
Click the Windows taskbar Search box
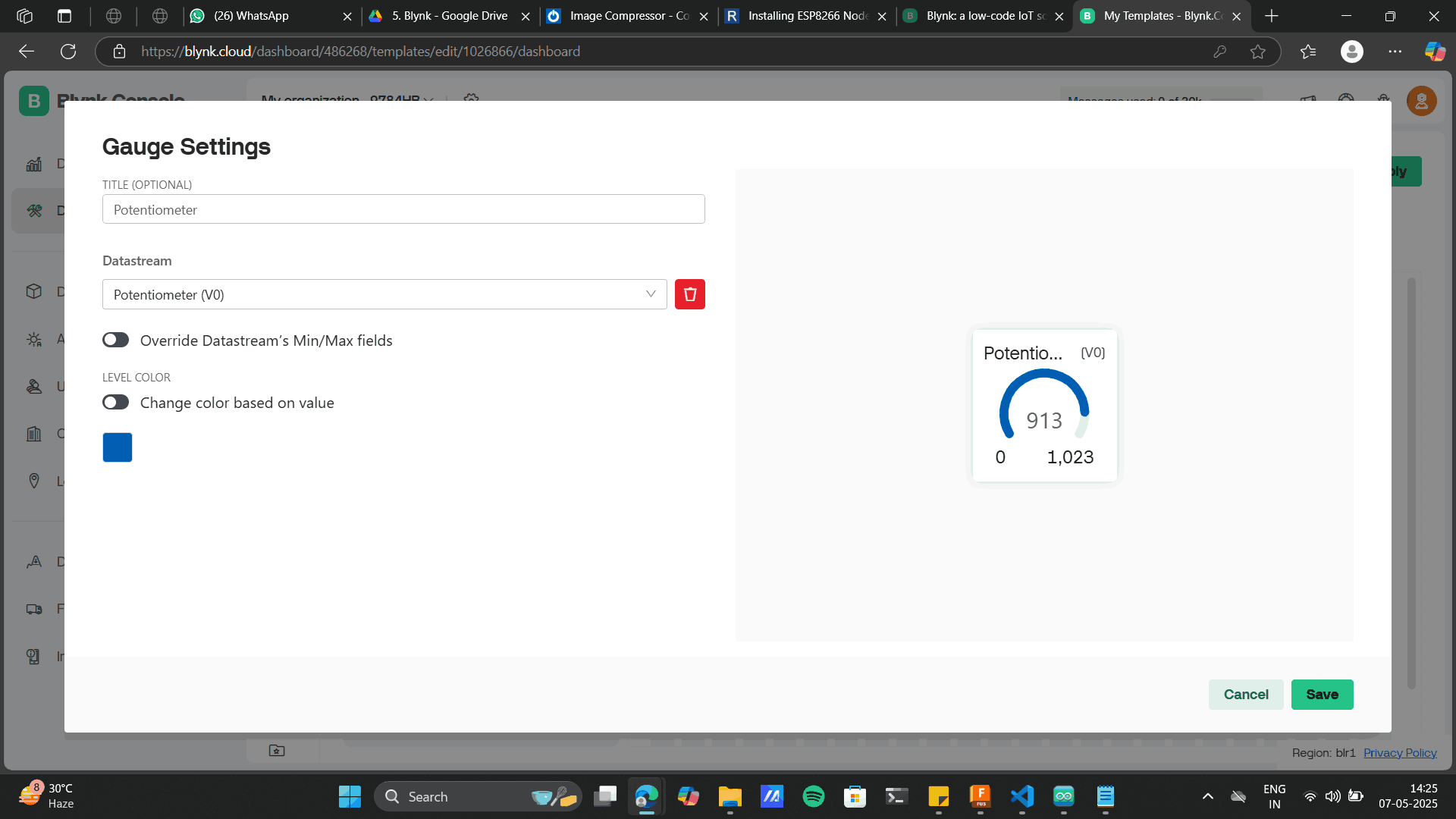[478, 796]
